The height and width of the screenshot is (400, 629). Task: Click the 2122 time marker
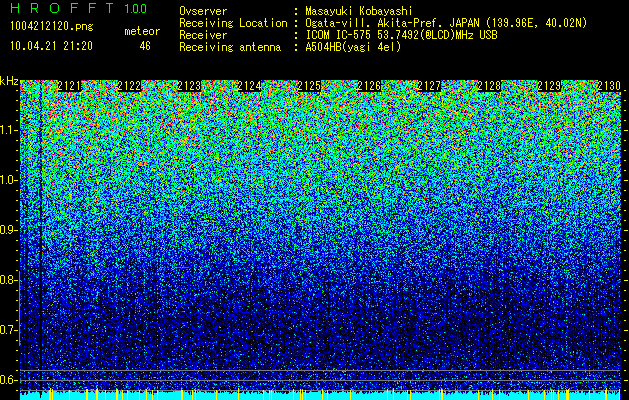coord(129,85)
